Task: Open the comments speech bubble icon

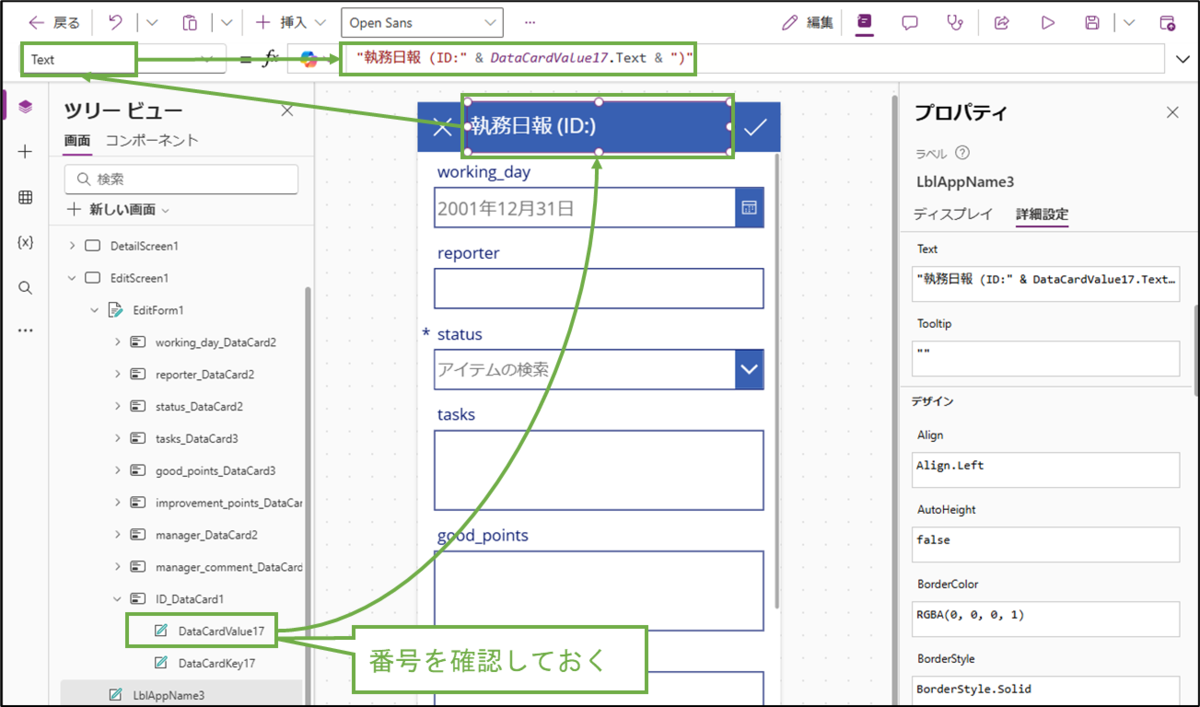Action: (x=910, y=22)
